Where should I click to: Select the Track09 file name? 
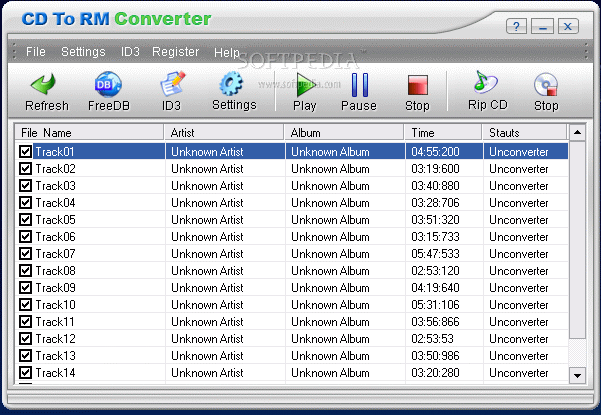point(56,287)
